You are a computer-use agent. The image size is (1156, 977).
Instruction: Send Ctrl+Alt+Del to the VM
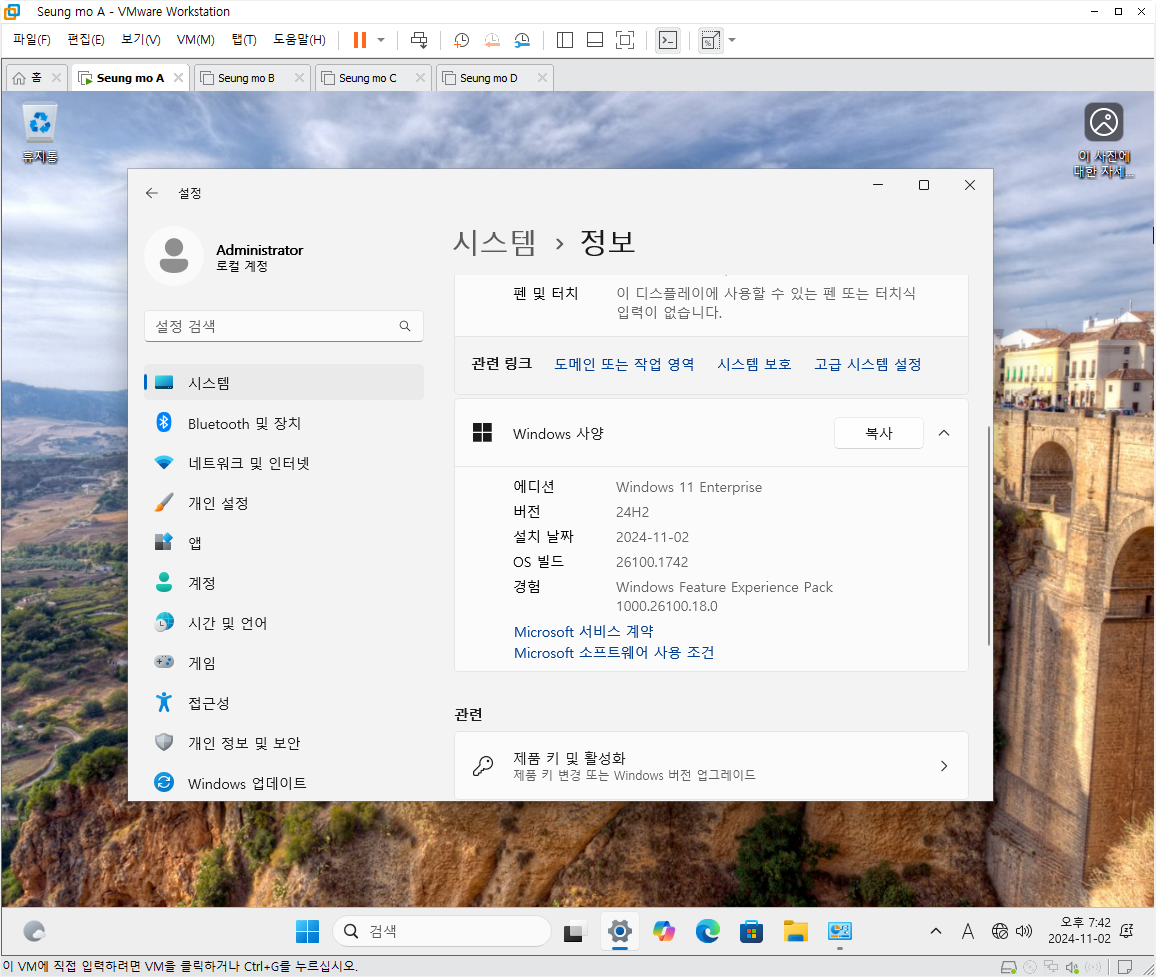[x=419, y=40]
